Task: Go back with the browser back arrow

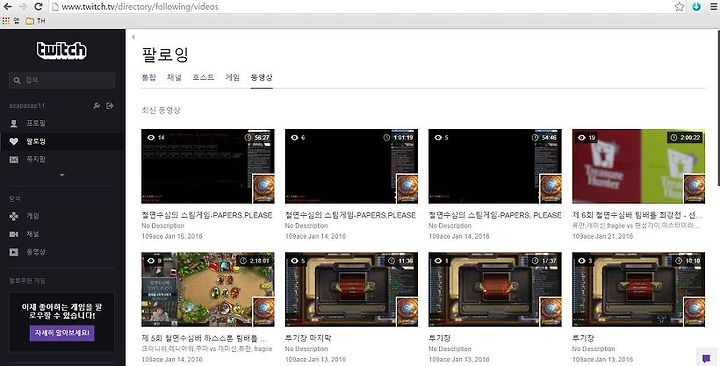Action: 8,6
